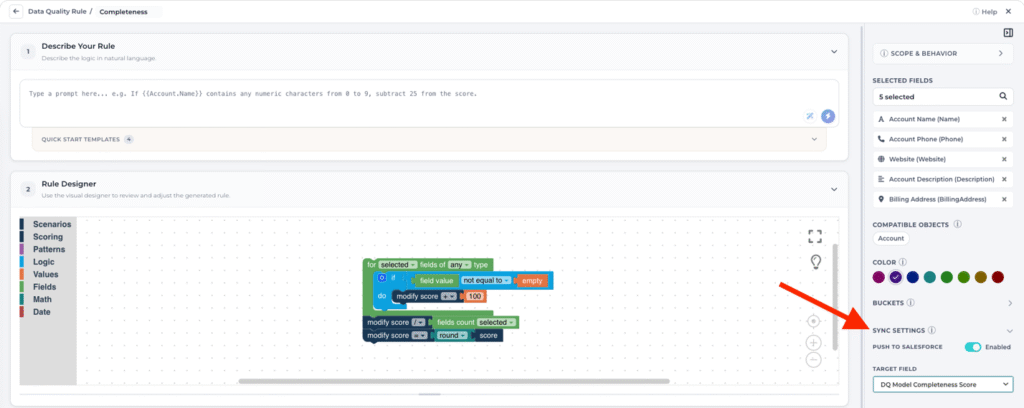This screenshot has height=408, width=1024.
Task: Click the 'field value' block
Action: pyautogui.click(x=436, y=281)
